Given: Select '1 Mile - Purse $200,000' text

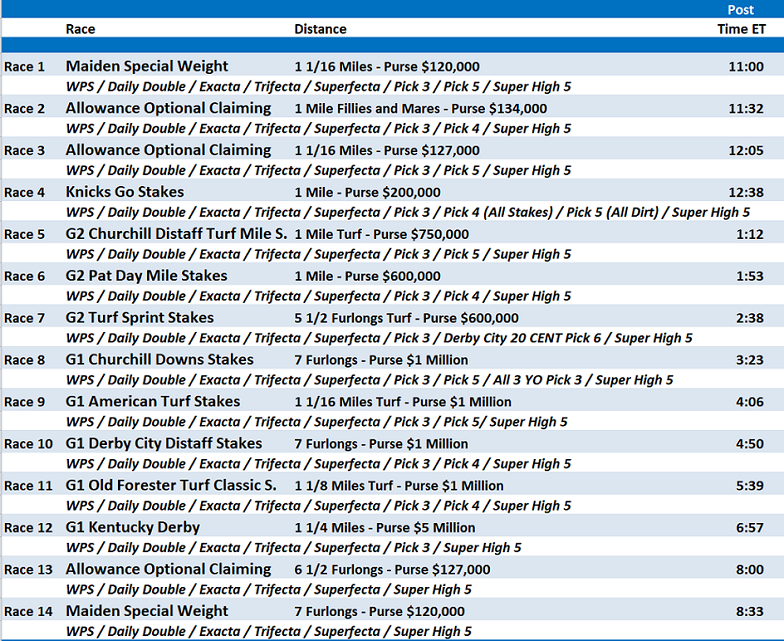Looking at the screenshot, I should (367, 192).
